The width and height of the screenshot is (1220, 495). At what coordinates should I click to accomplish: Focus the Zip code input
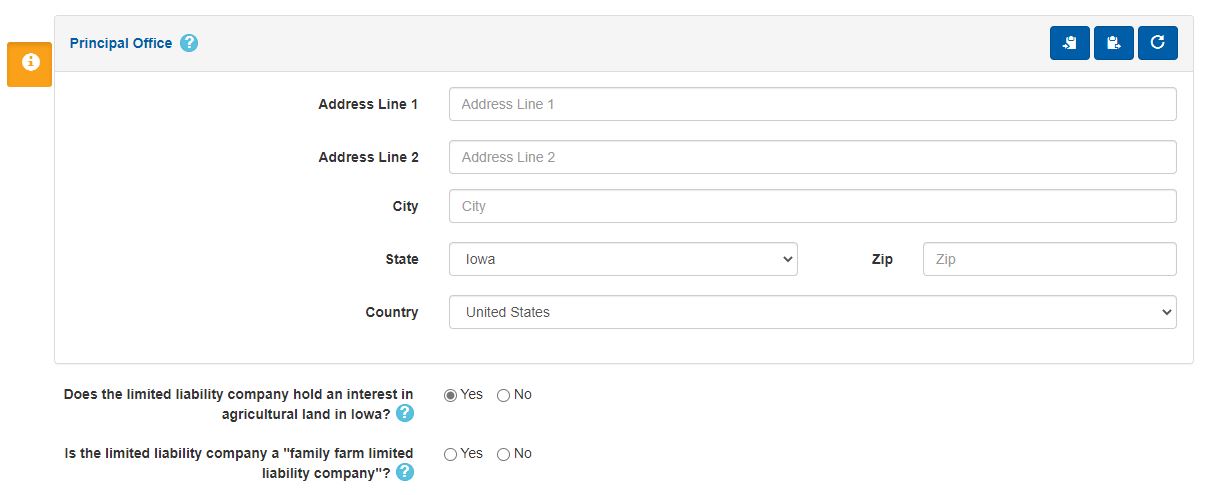click(x=1049, y=259)
